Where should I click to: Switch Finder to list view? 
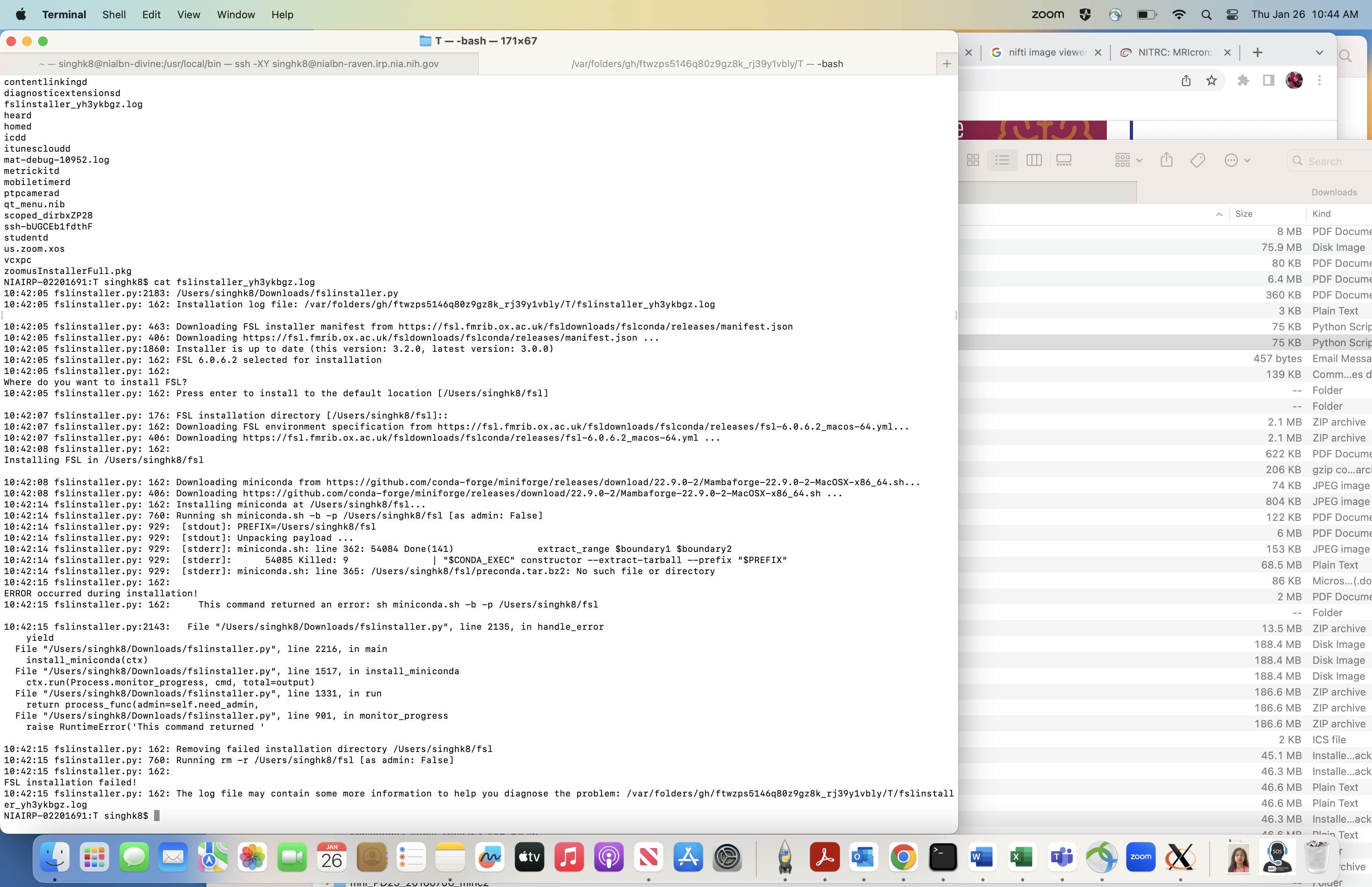click(1002, 160)
